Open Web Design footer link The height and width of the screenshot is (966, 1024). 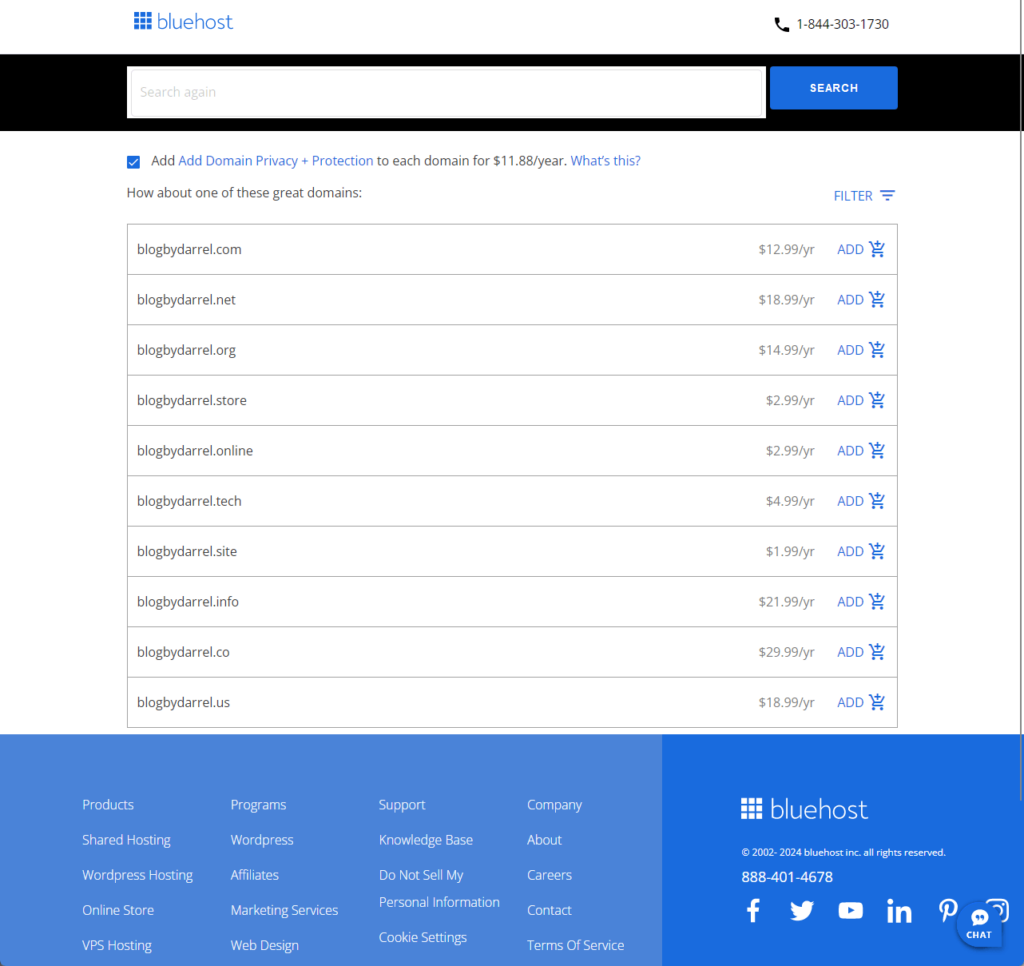(264, 945)
